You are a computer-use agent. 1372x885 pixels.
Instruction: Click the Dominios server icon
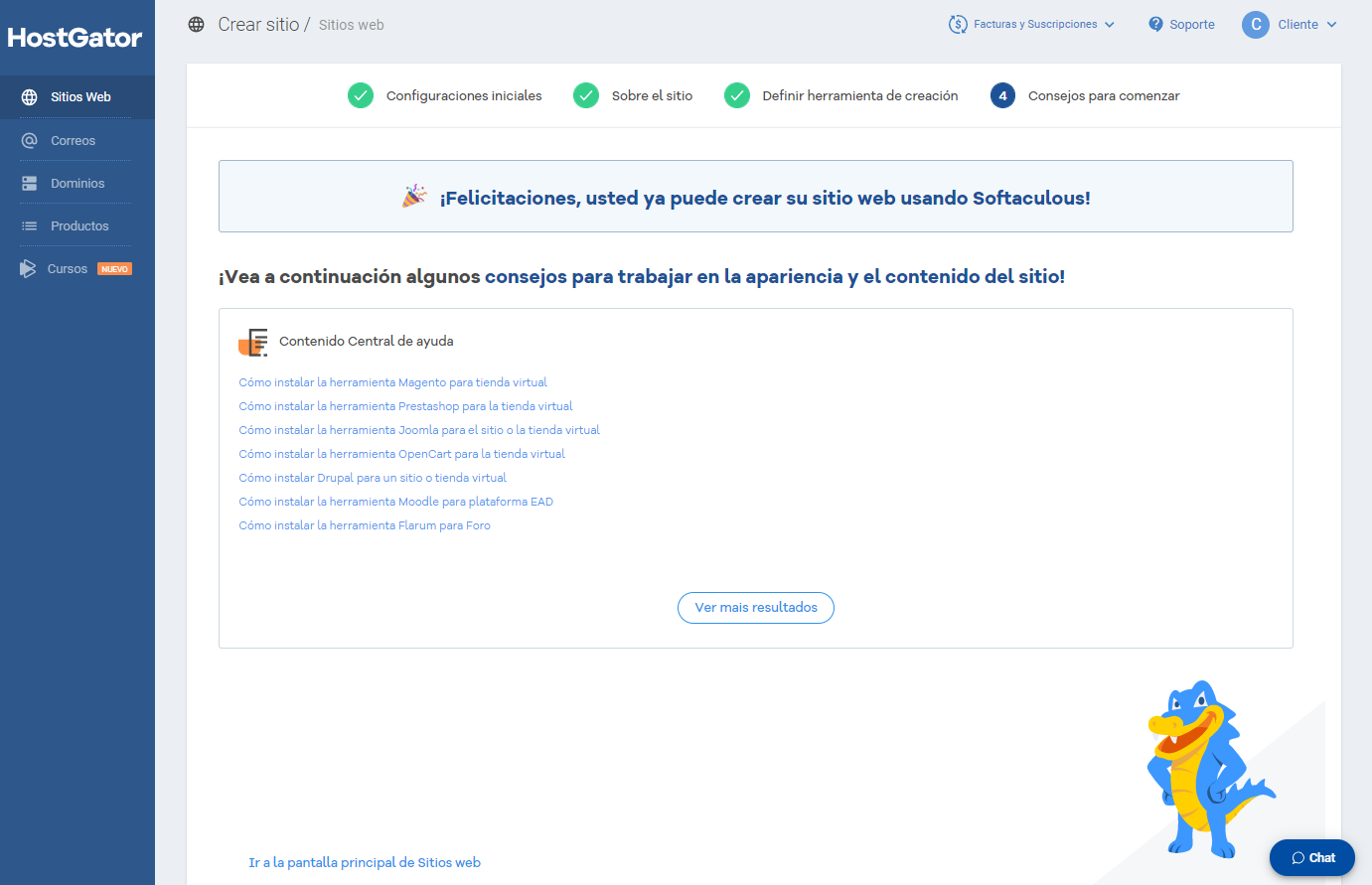[x=30, y=184]
